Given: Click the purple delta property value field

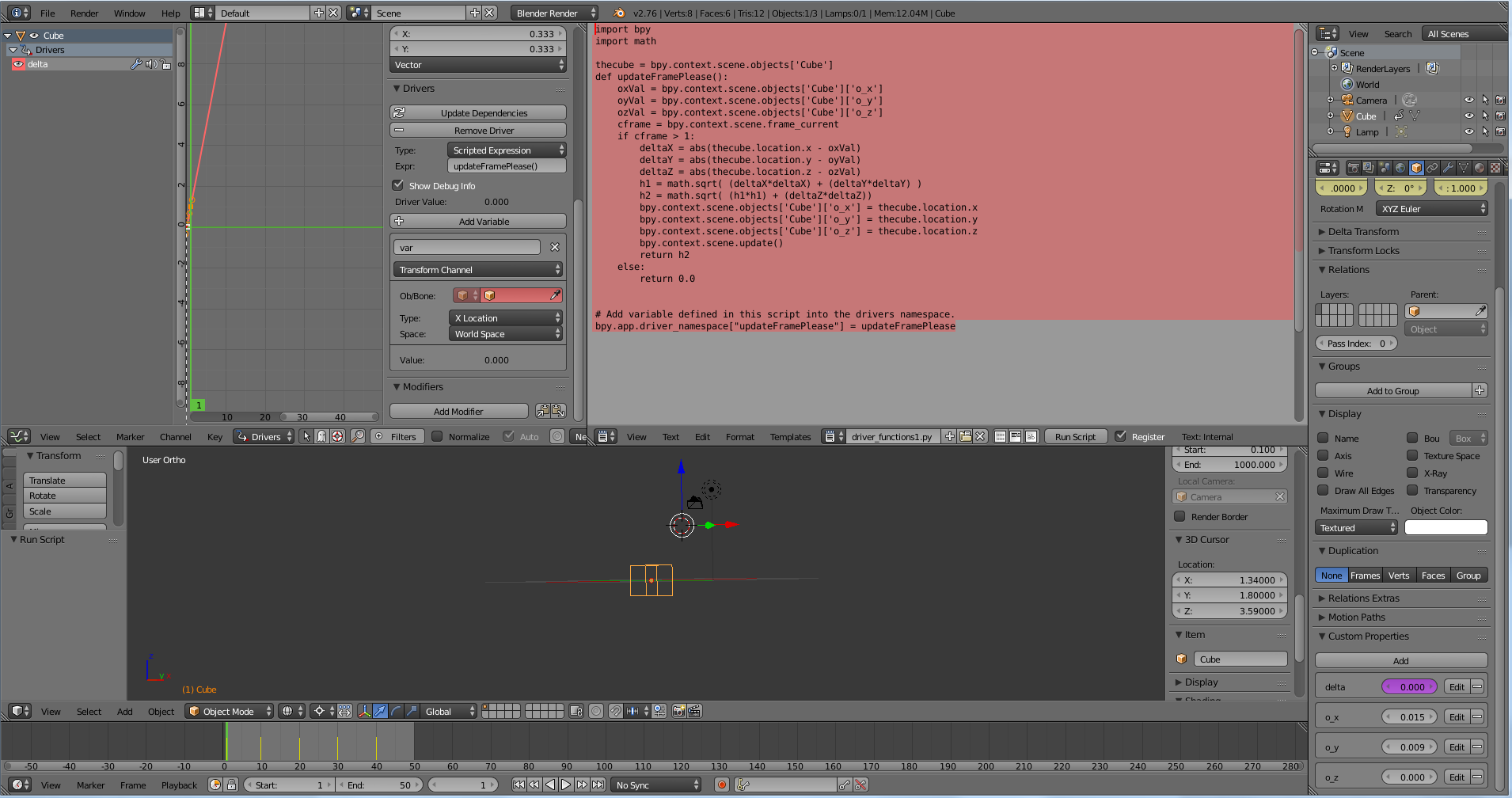Looking at the screenshot, I should point(1409,686).
